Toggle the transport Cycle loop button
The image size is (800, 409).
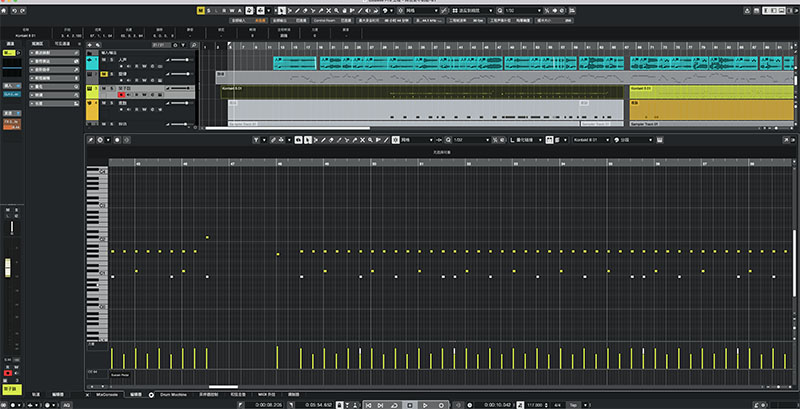[x=395, y=405]
